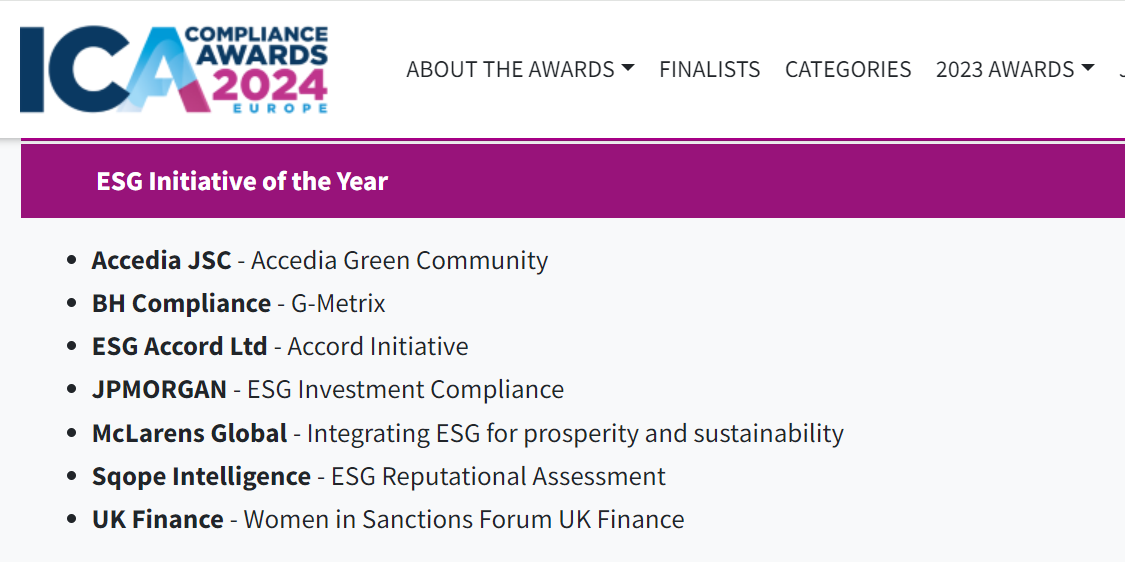1125x562 pixels.
Task: Expand the caret beside About the Awards
Action: pos(628,67)
